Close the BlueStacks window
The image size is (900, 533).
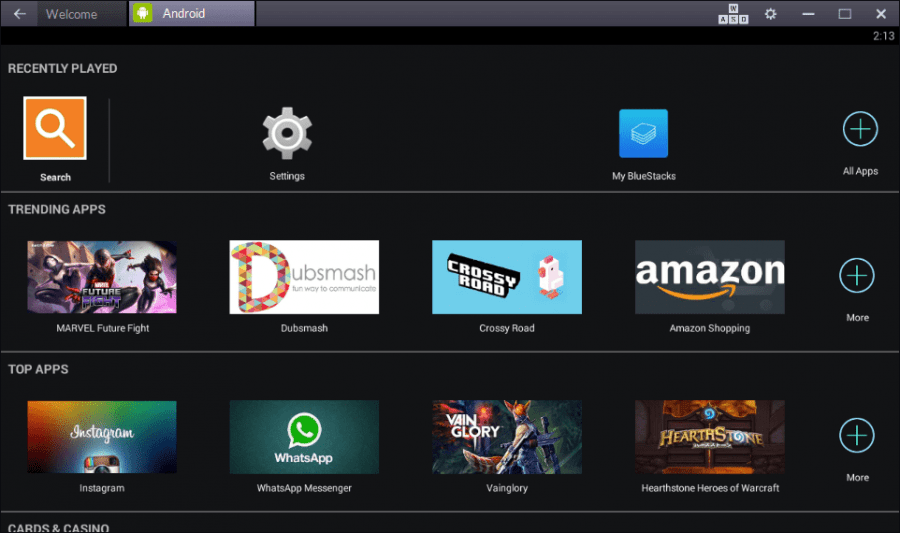point(881,14)
